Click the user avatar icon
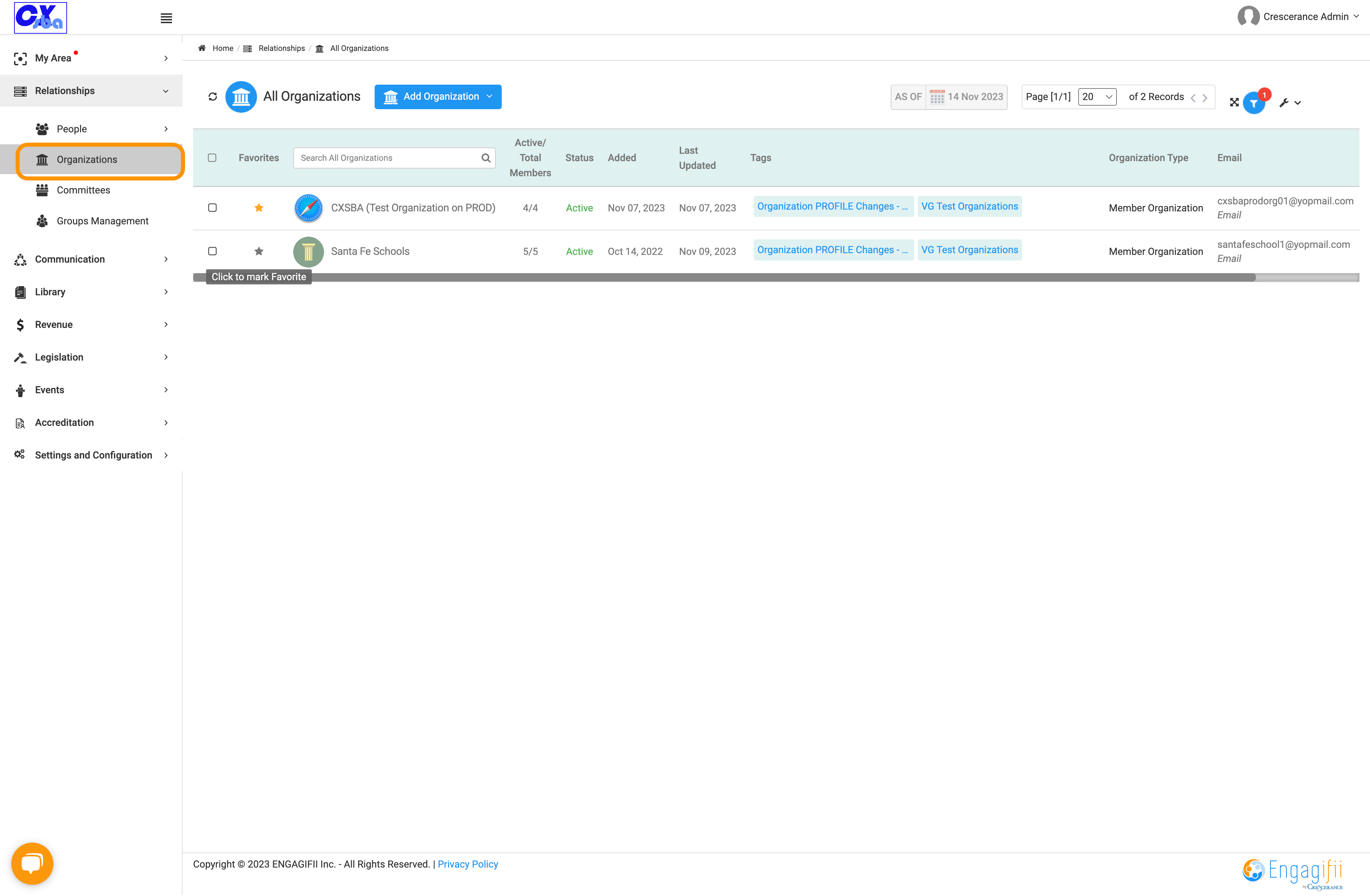The height and width of the screenshot is (896, 1370). point(1248,17)
